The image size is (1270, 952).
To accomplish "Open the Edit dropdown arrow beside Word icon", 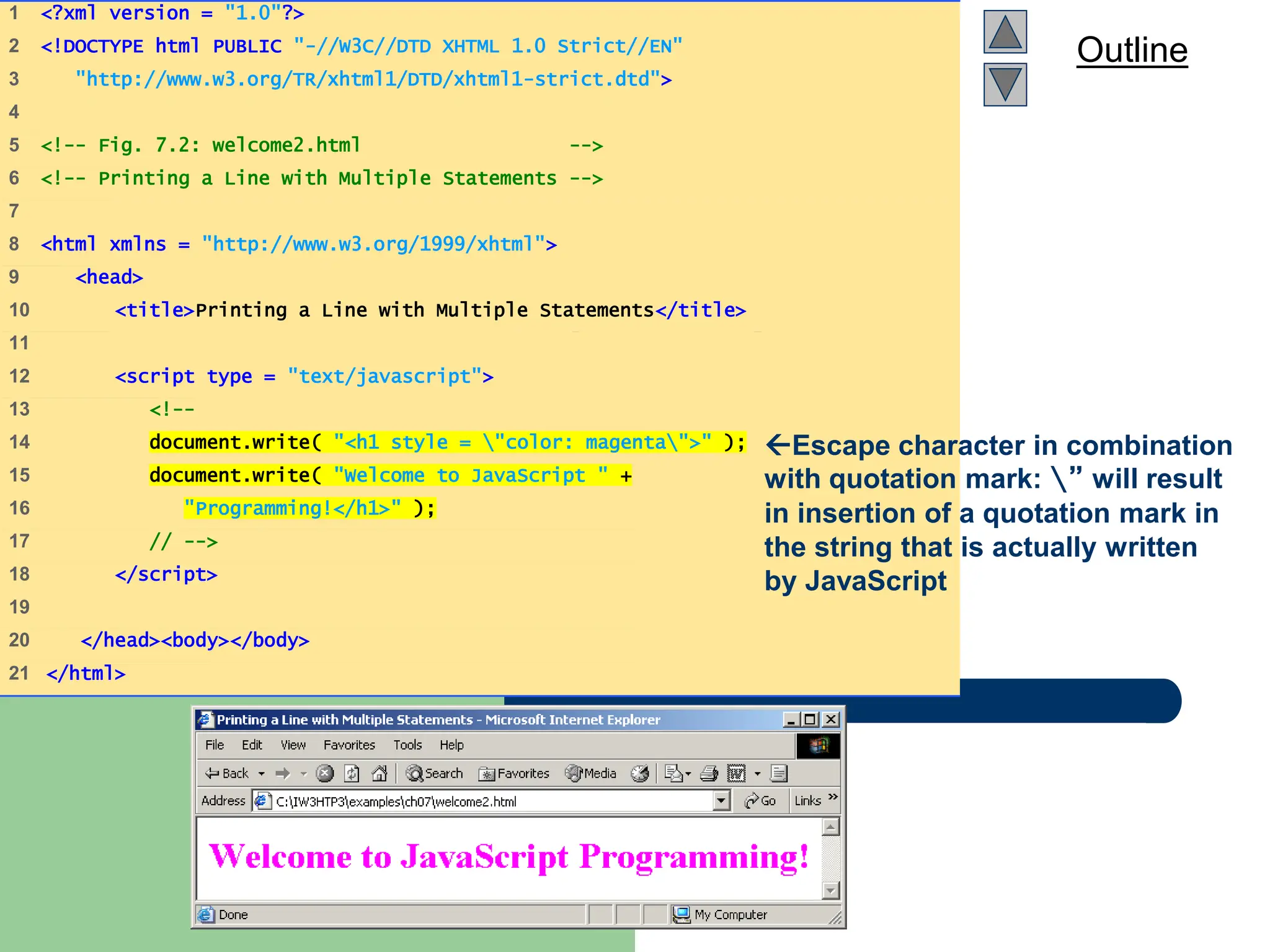I will [x=757, y=773].
